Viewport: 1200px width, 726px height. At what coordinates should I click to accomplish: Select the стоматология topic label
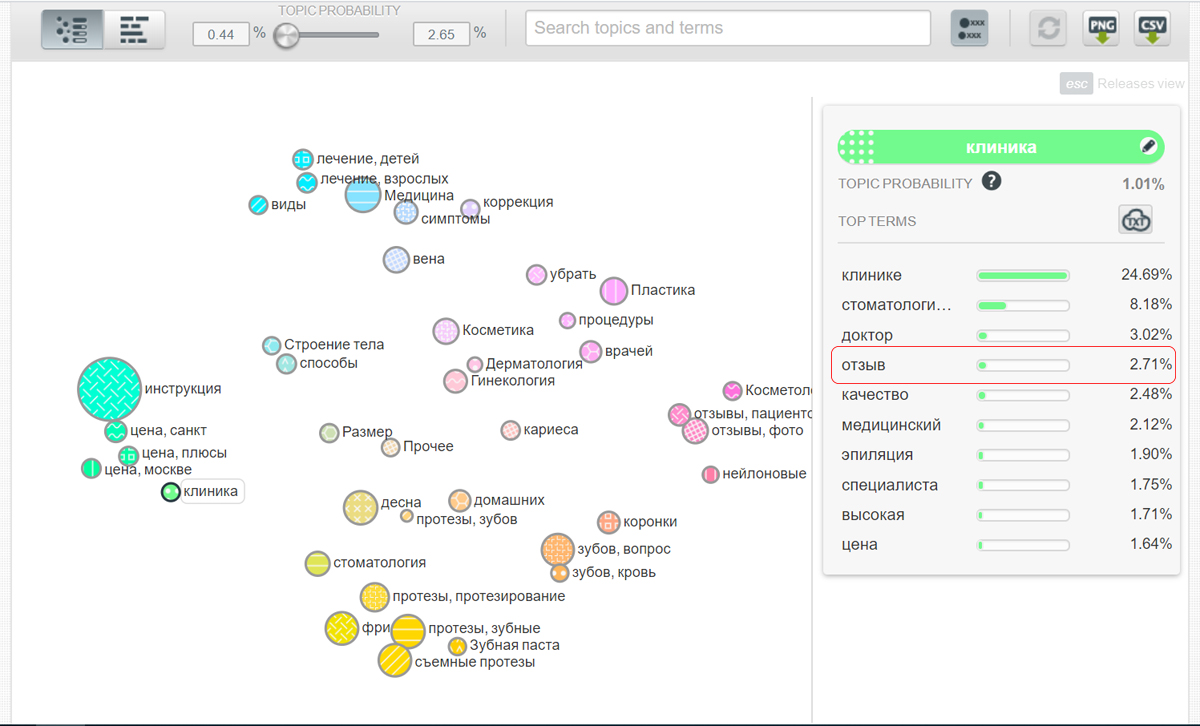click(x=379, y=563)
